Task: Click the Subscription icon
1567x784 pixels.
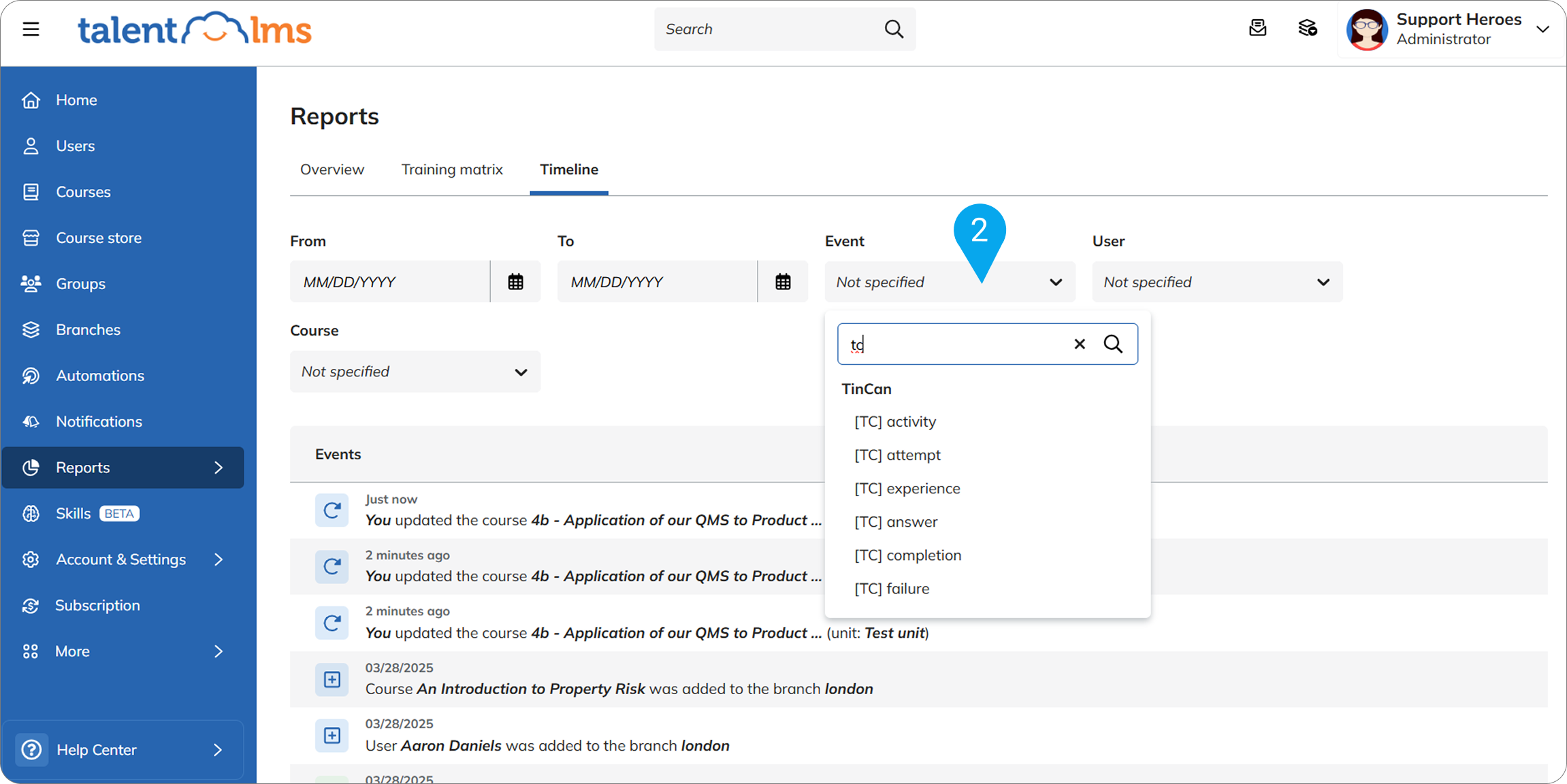Action: coord(31,605)
